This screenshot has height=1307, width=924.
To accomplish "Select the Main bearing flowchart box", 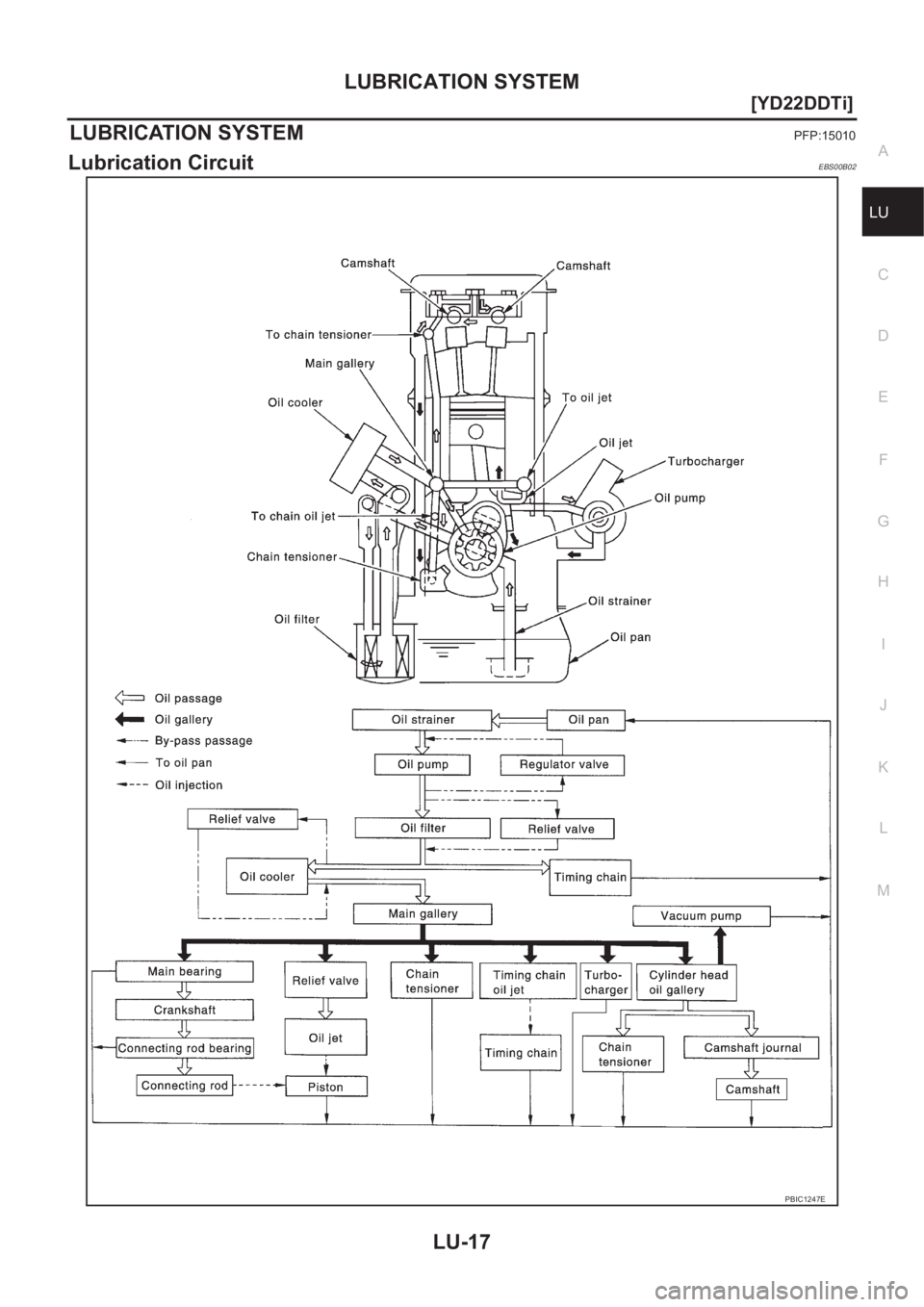I will click(x=184, y=971).
